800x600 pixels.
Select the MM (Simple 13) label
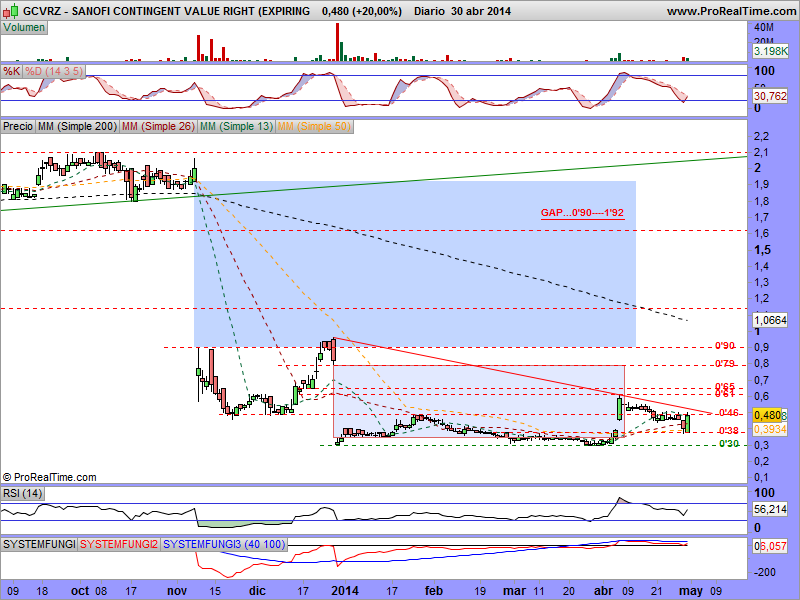(236, 126)
